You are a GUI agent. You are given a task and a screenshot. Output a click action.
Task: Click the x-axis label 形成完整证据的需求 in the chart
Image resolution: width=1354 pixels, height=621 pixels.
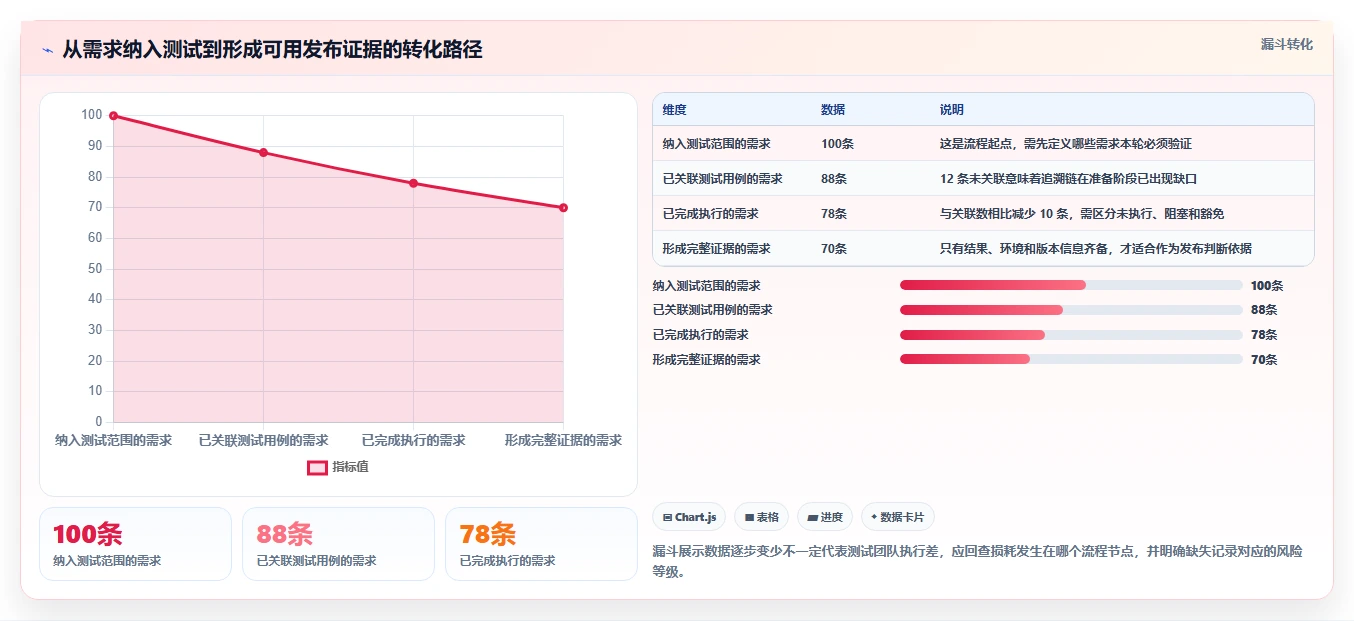pyautogui.click(x=563, y=440)
